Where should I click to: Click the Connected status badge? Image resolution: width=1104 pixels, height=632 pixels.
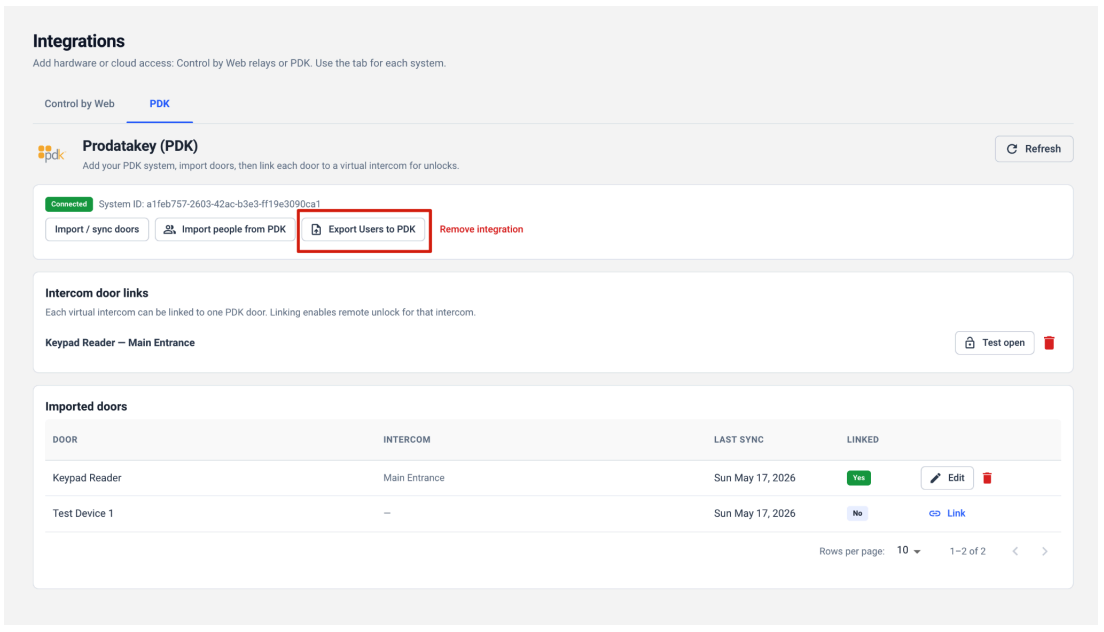tap(69, 204)
